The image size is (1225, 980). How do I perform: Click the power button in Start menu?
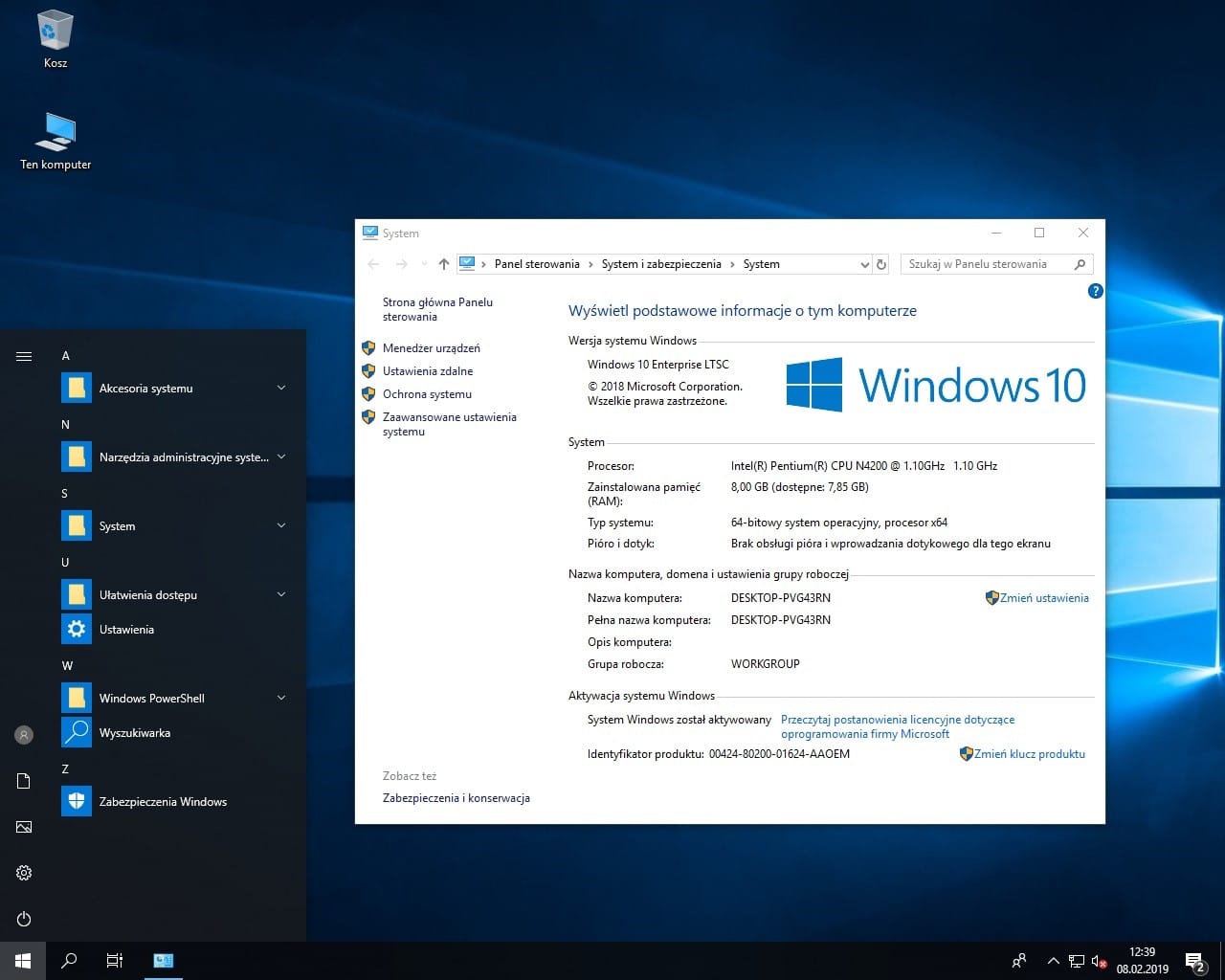coord(23,919)
